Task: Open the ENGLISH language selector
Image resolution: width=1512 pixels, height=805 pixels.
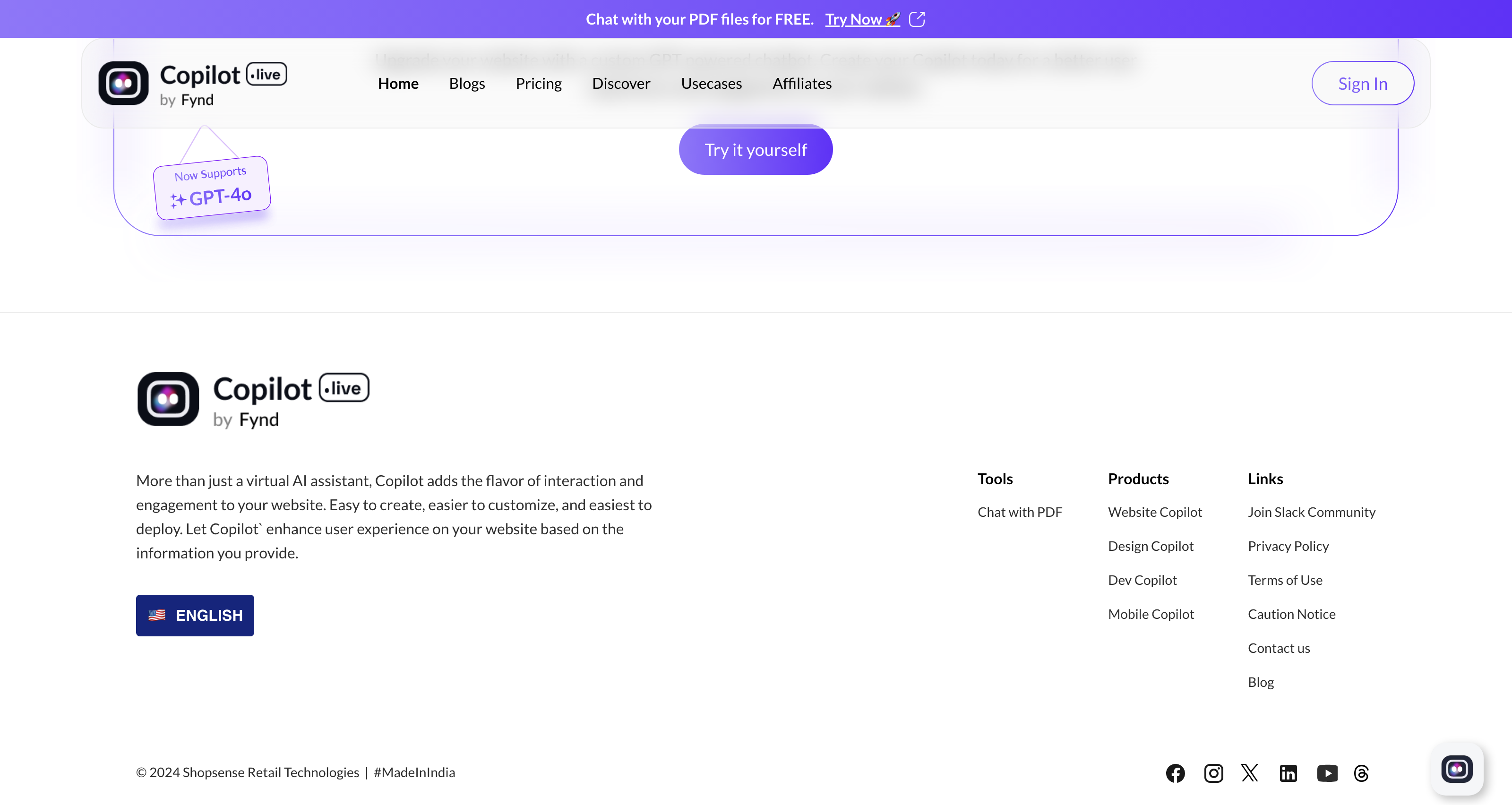Action: (195, 616)
